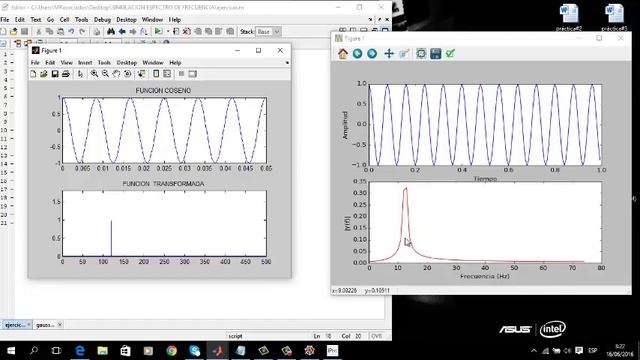Screen dimensions: 640x360
Task: Open taskbar Search magnifier
Action: (x=34, y=351)
